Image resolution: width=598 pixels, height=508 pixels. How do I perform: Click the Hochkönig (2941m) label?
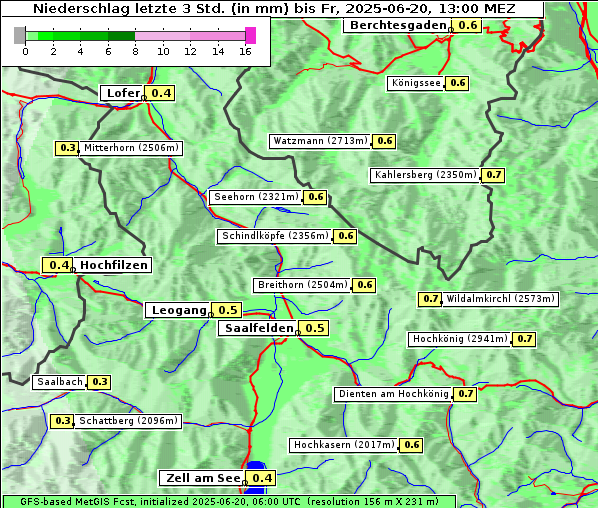tap(460, 339)
